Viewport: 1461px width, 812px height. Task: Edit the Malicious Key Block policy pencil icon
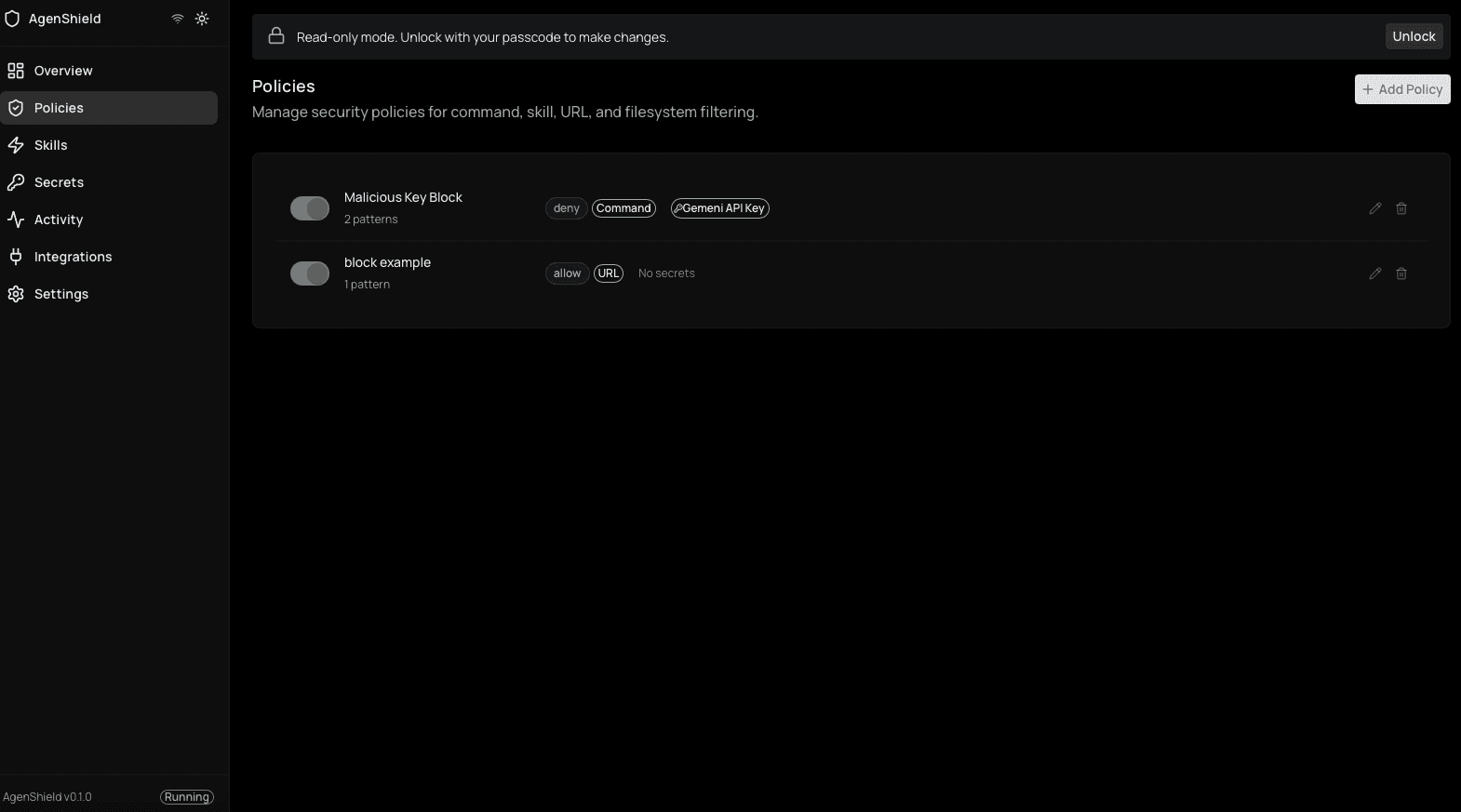(1375, 208)
